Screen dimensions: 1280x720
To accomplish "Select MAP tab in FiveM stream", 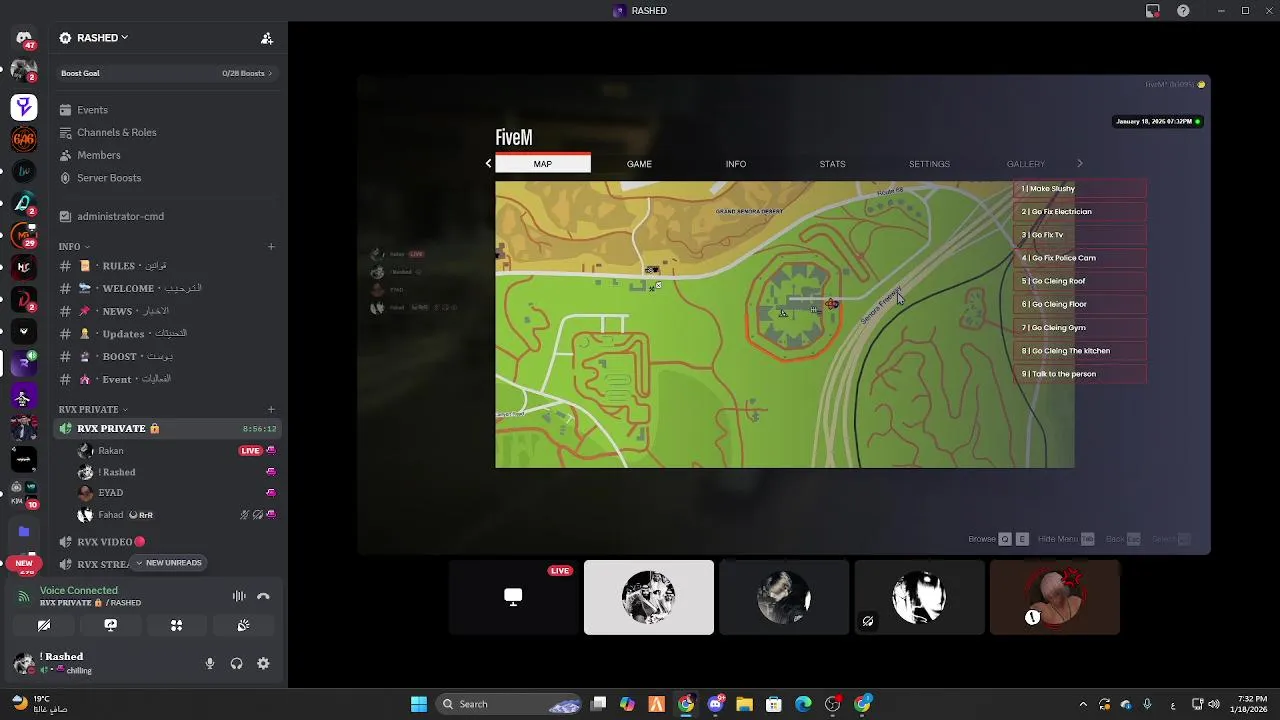I will (543, 164).
